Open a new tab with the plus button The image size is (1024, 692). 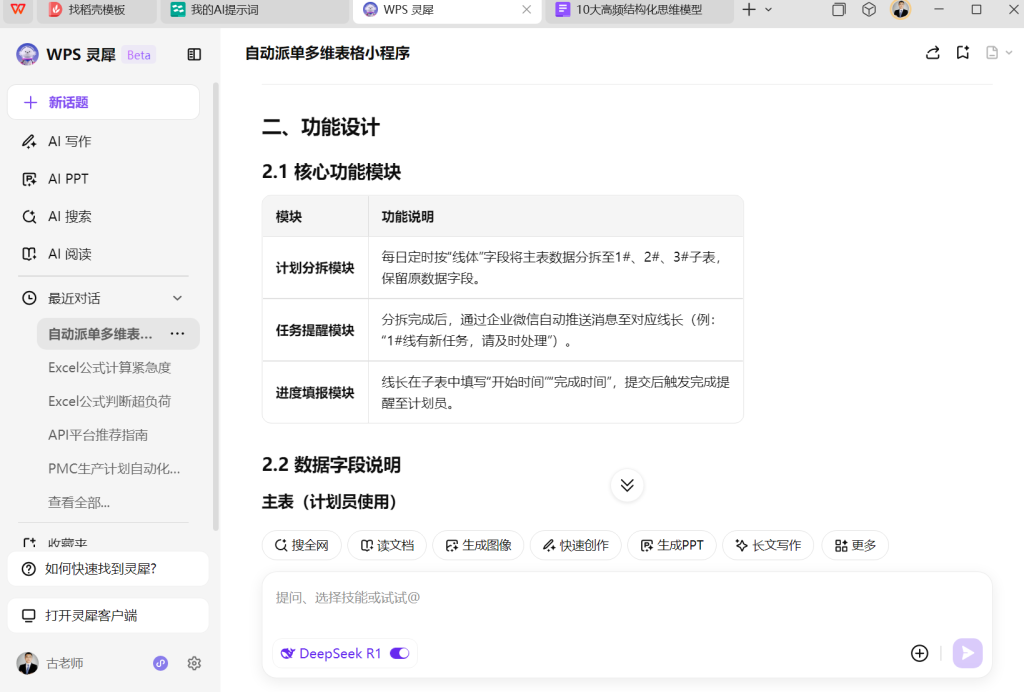[749, 10]
